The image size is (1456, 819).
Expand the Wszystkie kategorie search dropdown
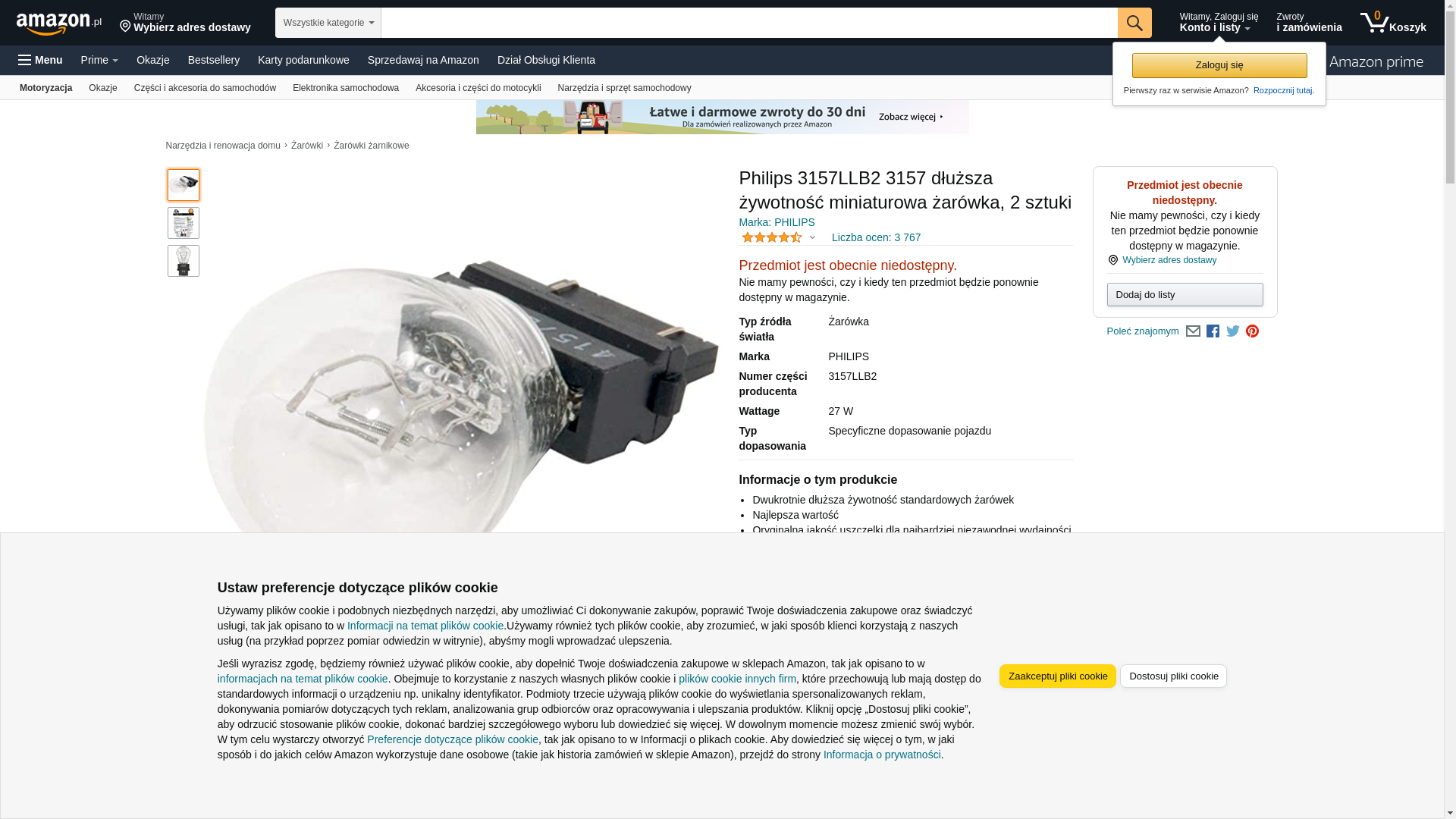(x=328, y=23)
